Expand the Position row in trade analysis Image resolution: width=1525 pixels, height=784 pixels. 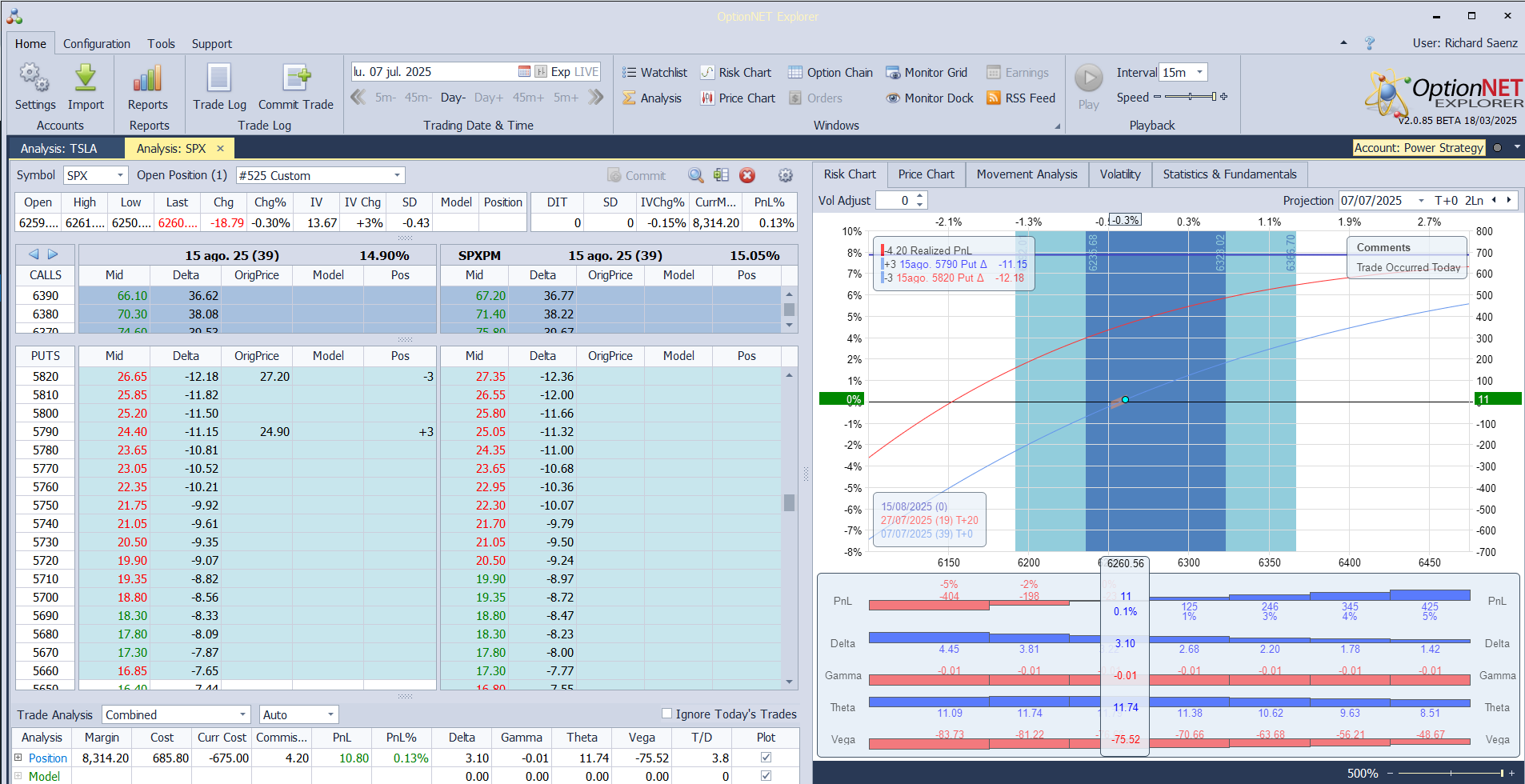tap(18, 758)
